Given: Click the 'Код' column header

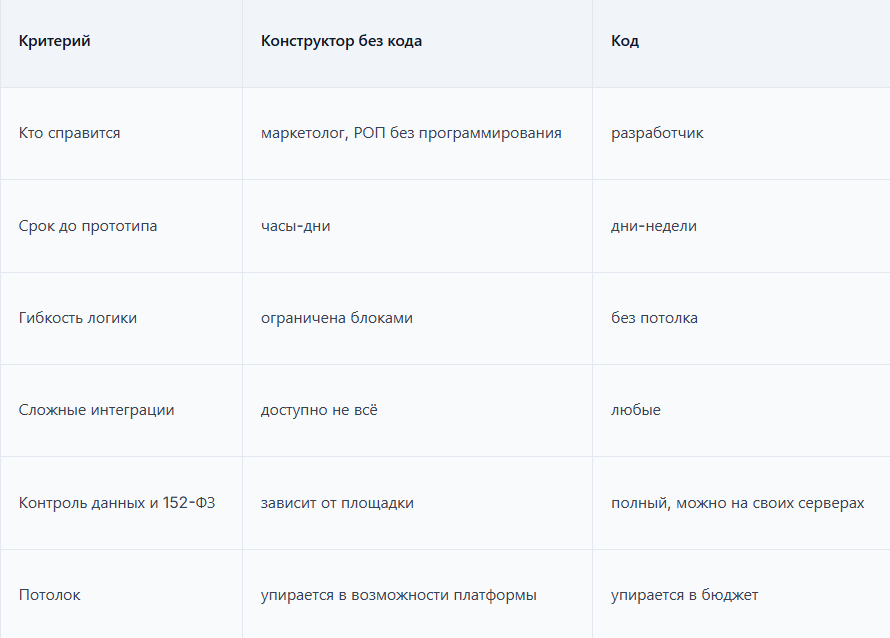Looking at the screenshot, I should pyautogui.click(x=625, y=41).
